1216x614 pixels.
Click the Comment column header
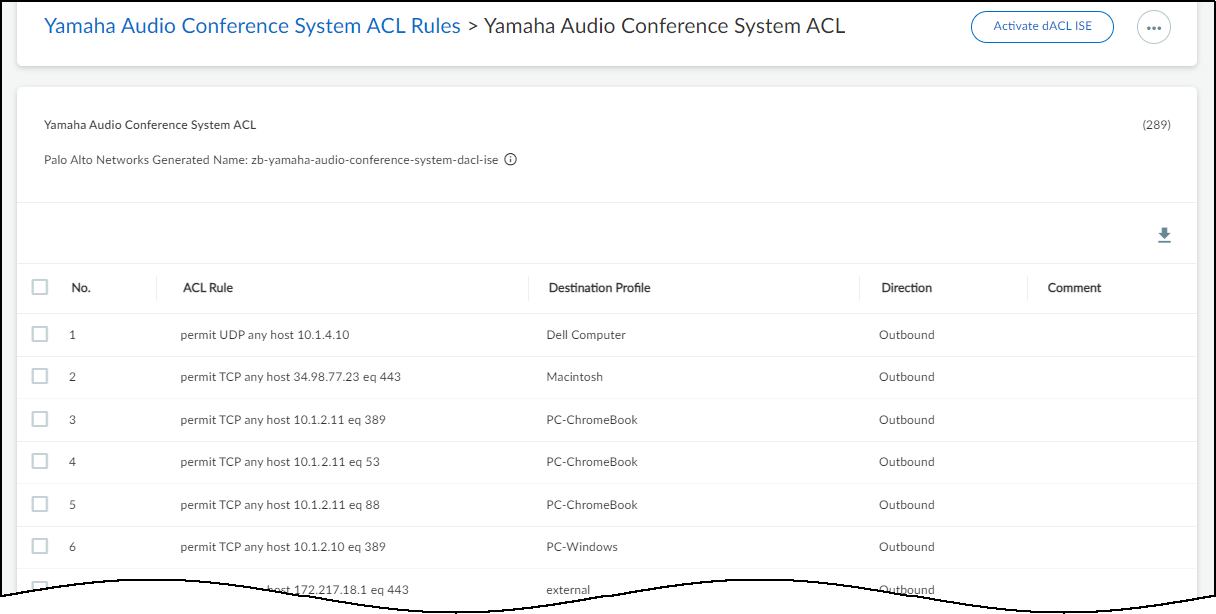pos(1074,288)
